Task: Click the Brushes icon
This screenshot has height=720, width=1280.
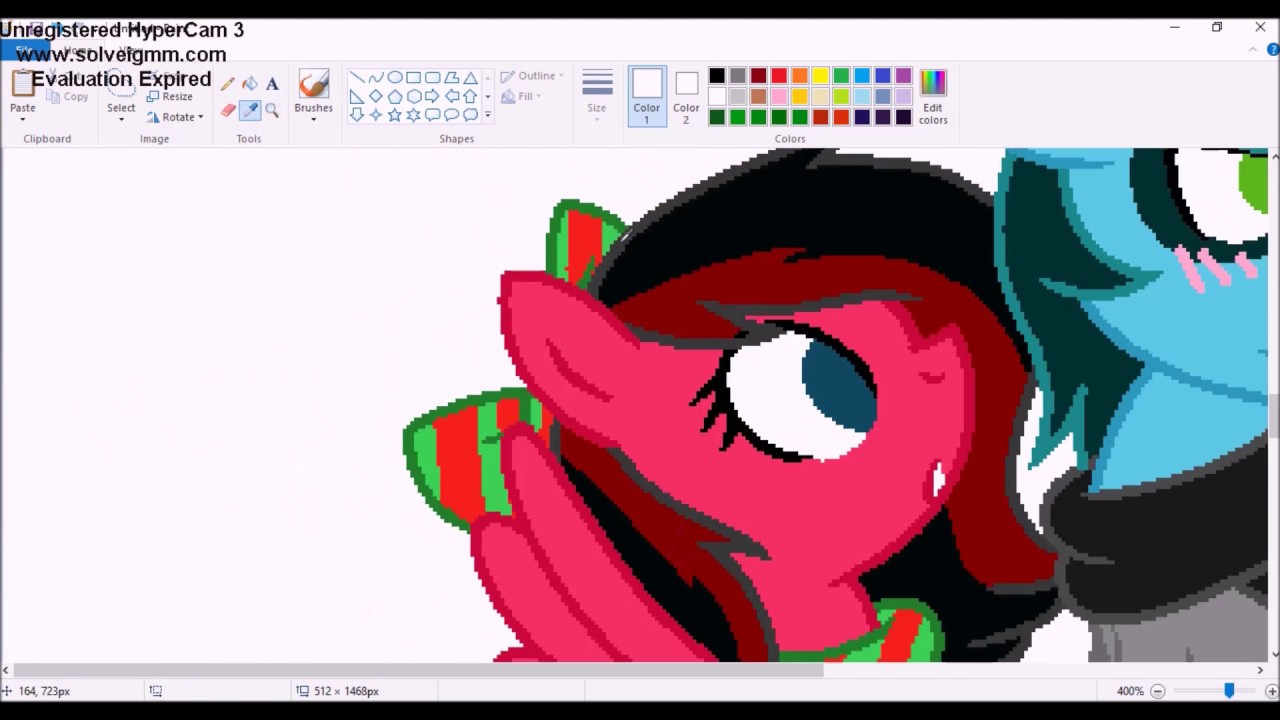Action: point(313,85)
